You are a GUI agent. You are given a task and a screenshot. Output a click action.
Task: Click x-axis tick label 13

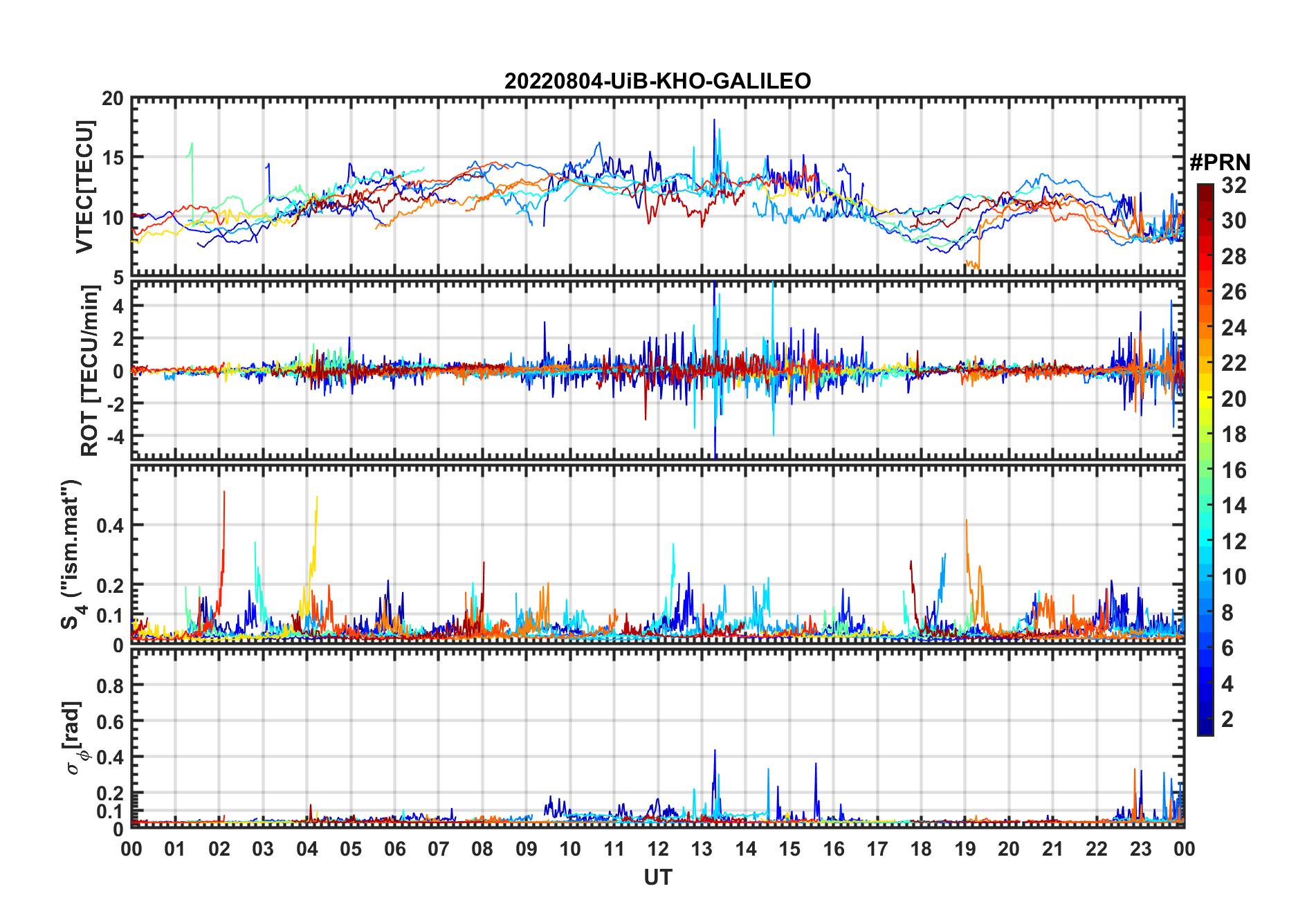click(x=702, y=849)
